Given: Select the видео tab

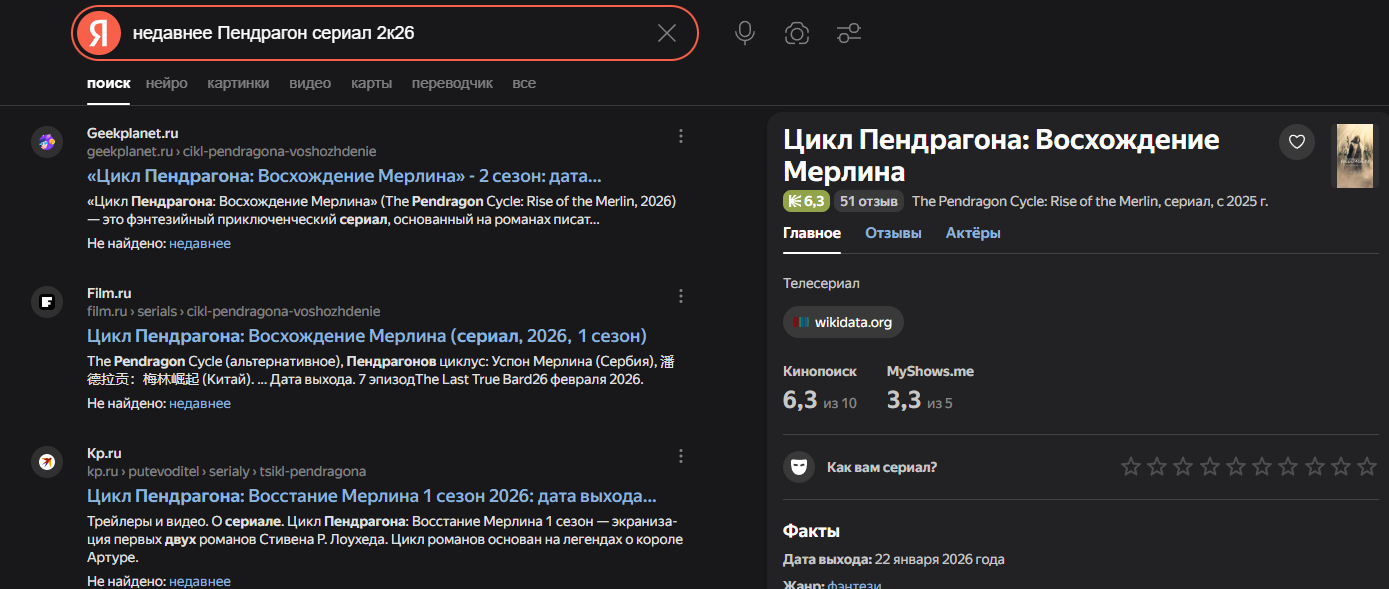Looking at the screenshot, I should tap(310, 83).
